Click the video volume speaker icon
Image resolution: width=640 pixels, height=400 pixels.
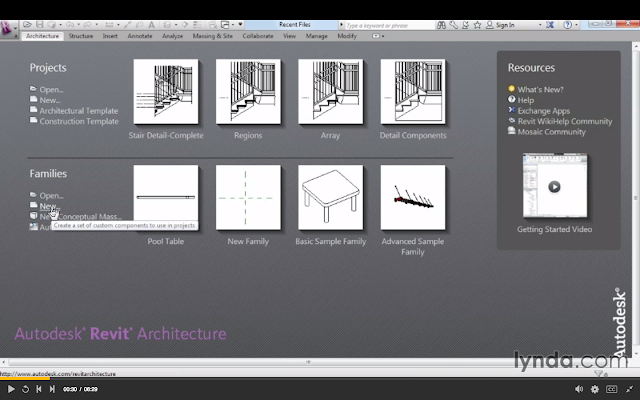pos(579,389)
